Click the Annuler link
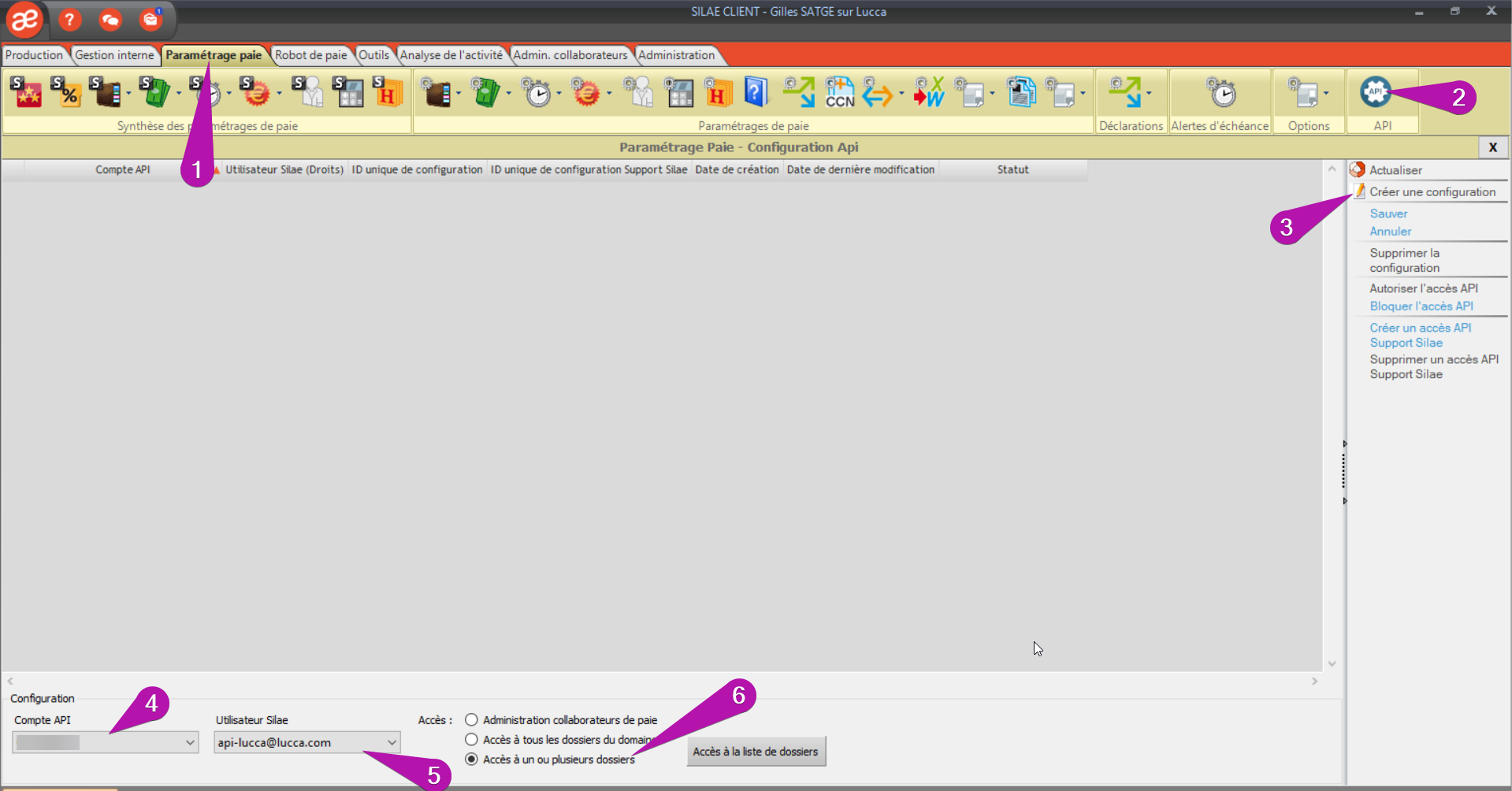The image size is (1512, 791). tap(1390, 232)
